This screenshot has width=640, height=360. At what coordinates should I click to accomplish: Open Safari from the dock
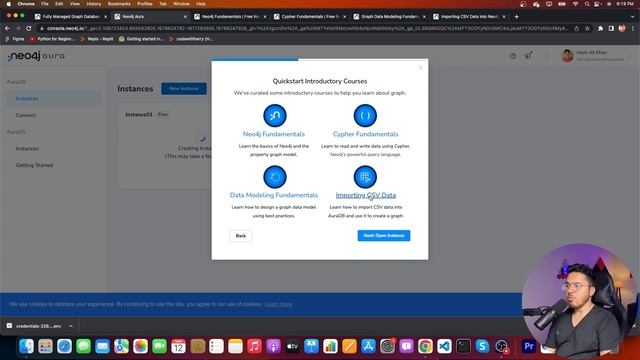point(64,346)
